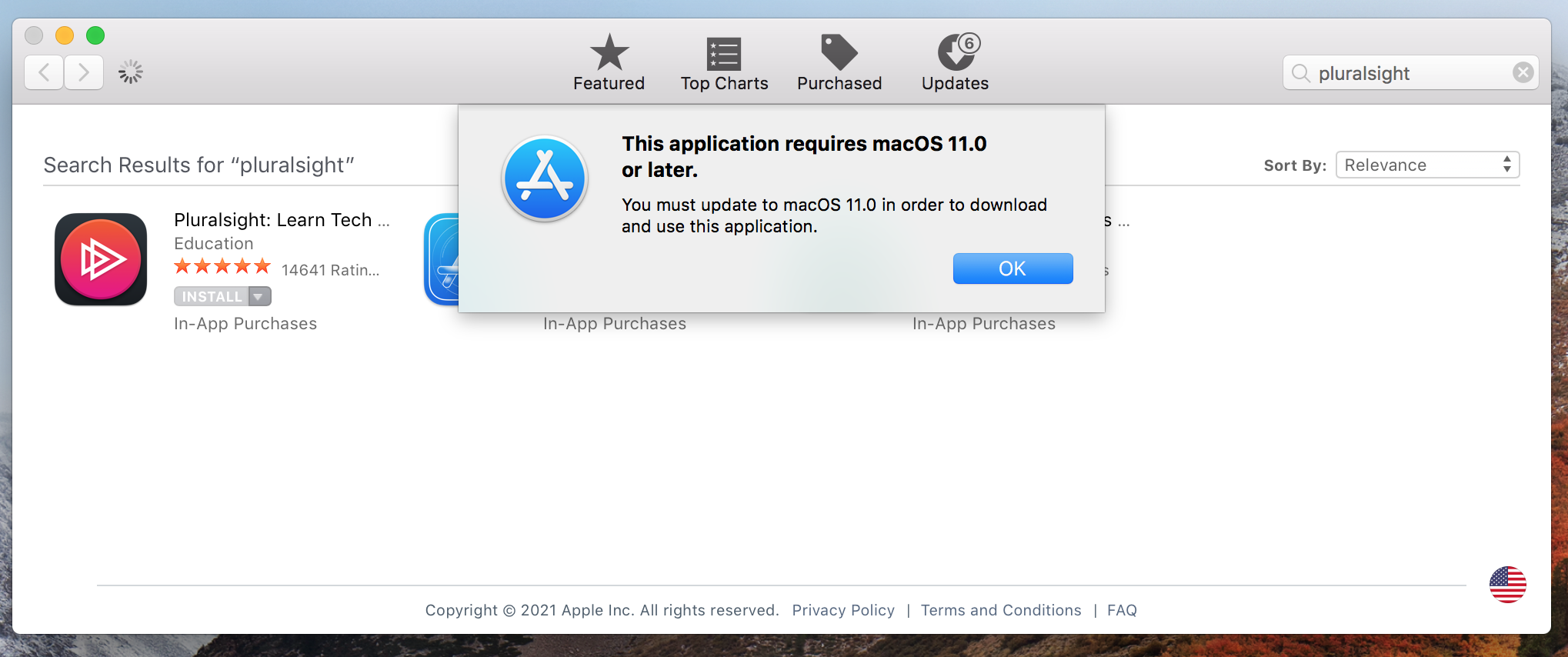Open the Updates tab
1568x657 pixels.
pyautogui.click(x=955, y=63)
